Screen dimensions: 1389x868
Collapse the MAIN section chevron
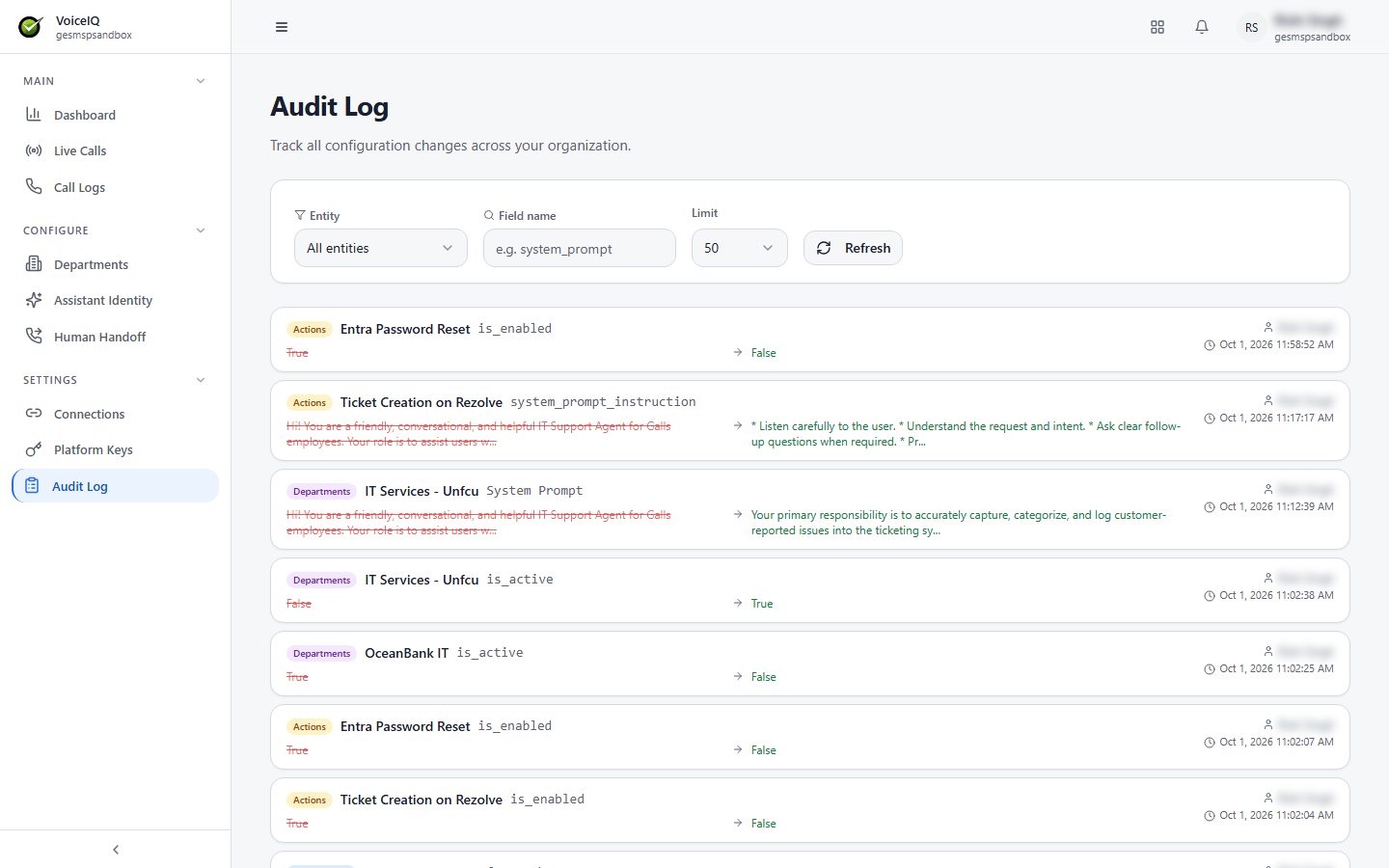201,81
